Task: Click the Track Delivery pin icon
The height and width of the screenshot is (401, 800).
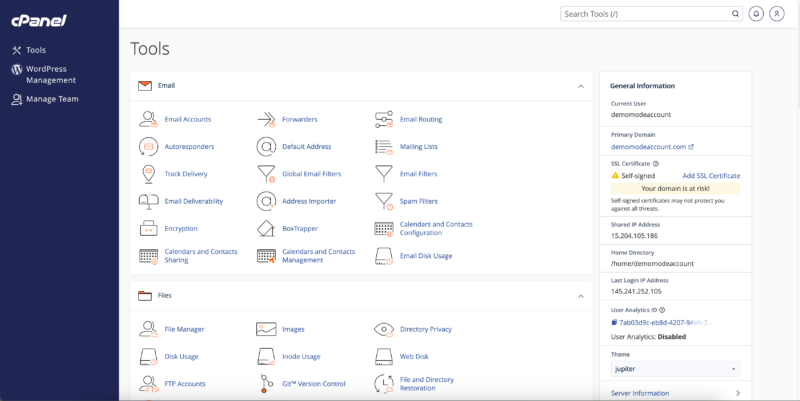Action: pyautogui.click(x=148, y=174)
